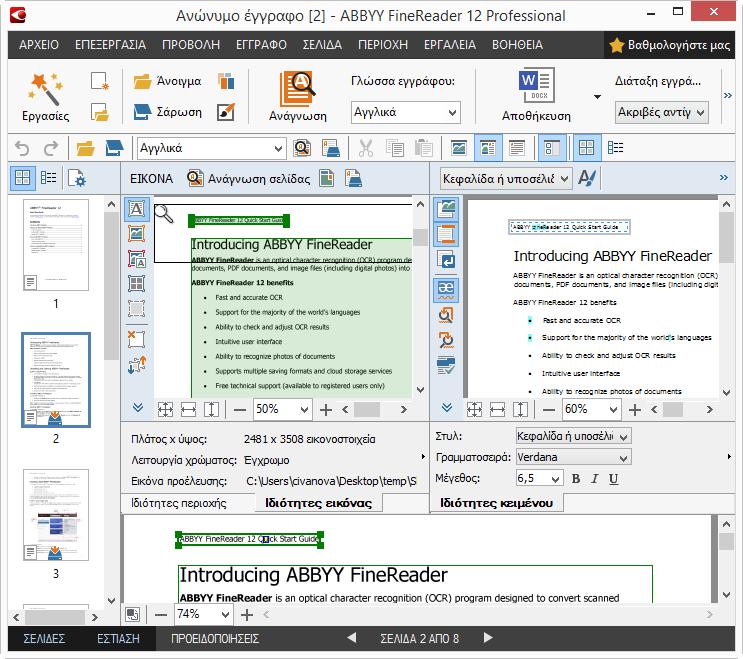Open the Ακριβές αντίγ layout dropdown
This screenshot has width=743, height=659.
(661, 113)
